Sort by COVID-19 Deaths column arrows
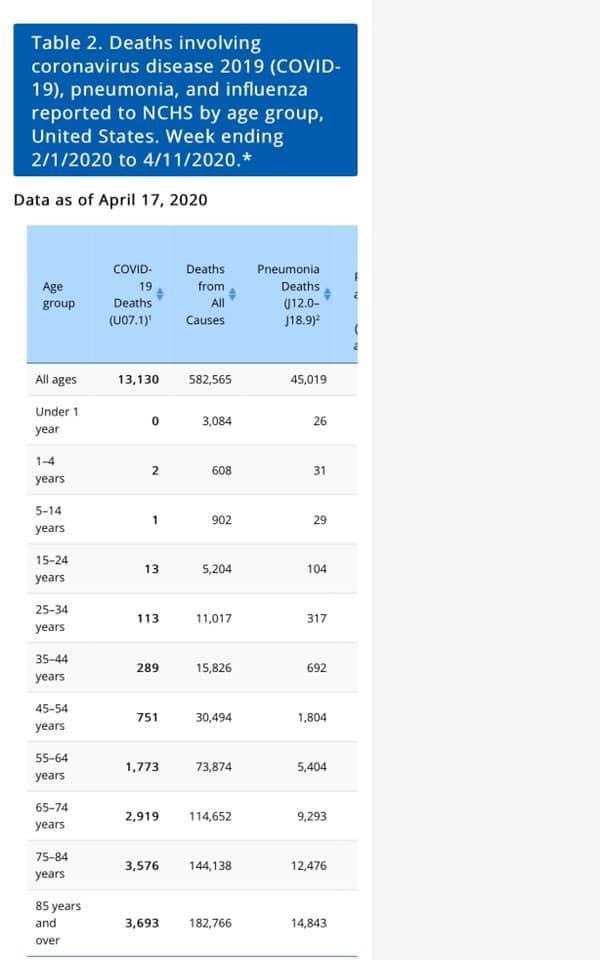Image resolution: width=600 pixels, height=960 pixels. 159,294
